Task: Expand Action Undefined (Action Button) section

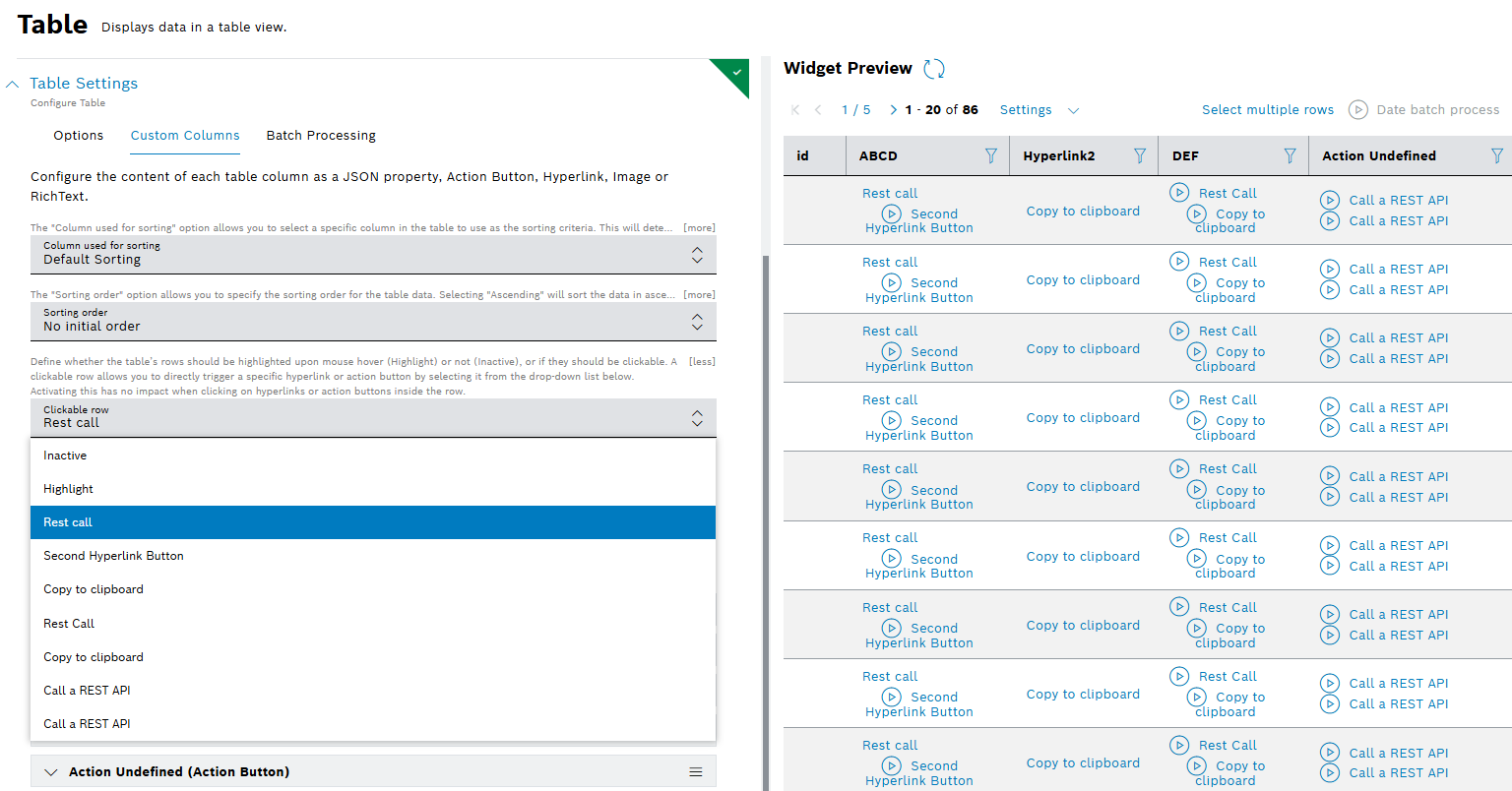Action: (x=52, y=772)
